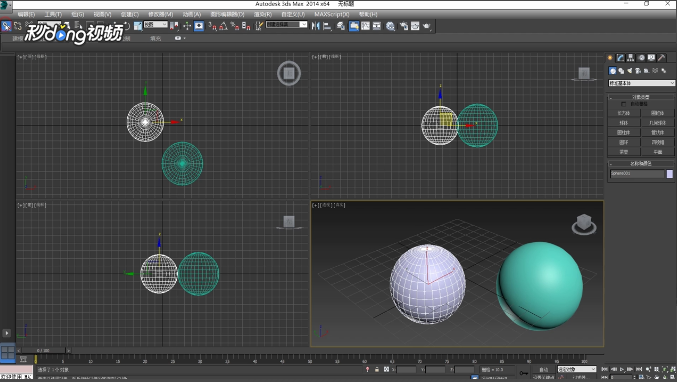Select Cameras category in Create panel
Screen dimensions: 677x382
coord(638,71)
